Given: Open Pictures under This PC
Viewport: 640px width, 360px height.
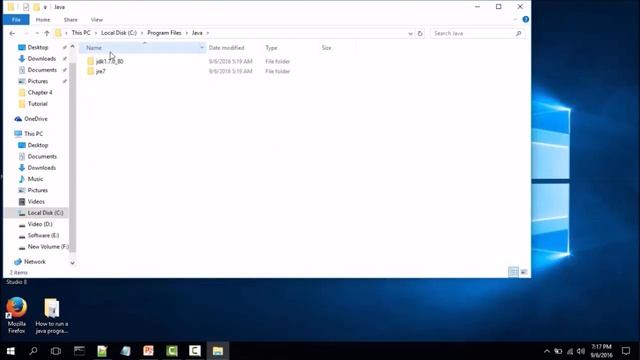Looking at the screenshot, I should coord(38,190).
